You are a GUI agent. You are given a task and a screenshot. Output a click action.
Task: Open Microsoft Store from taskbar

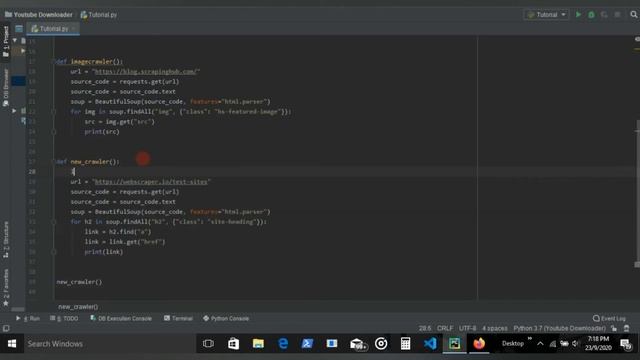tap(233, 344)
